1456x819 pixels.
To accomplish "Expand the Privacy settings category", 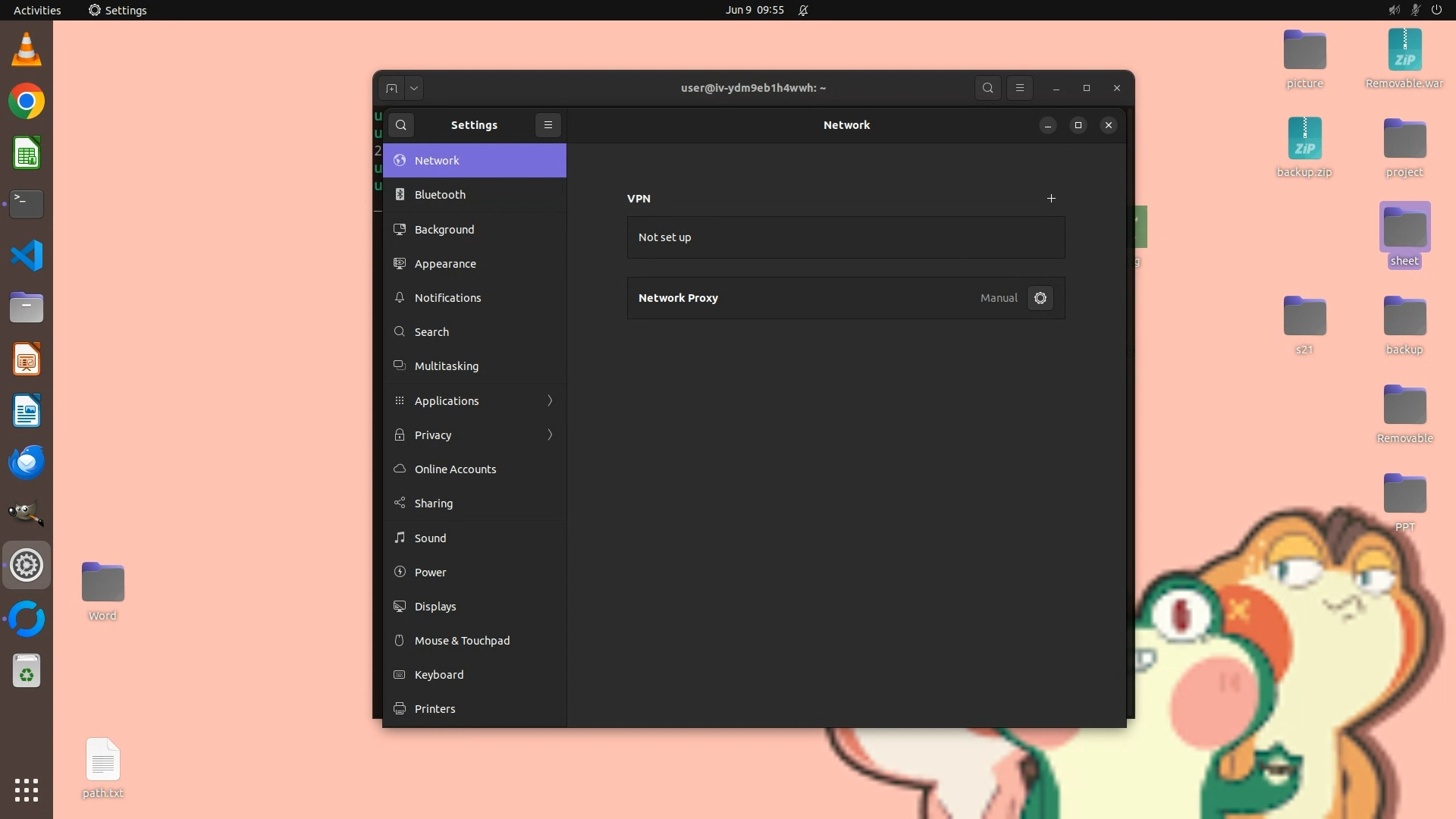I will (x=475, y=435).
